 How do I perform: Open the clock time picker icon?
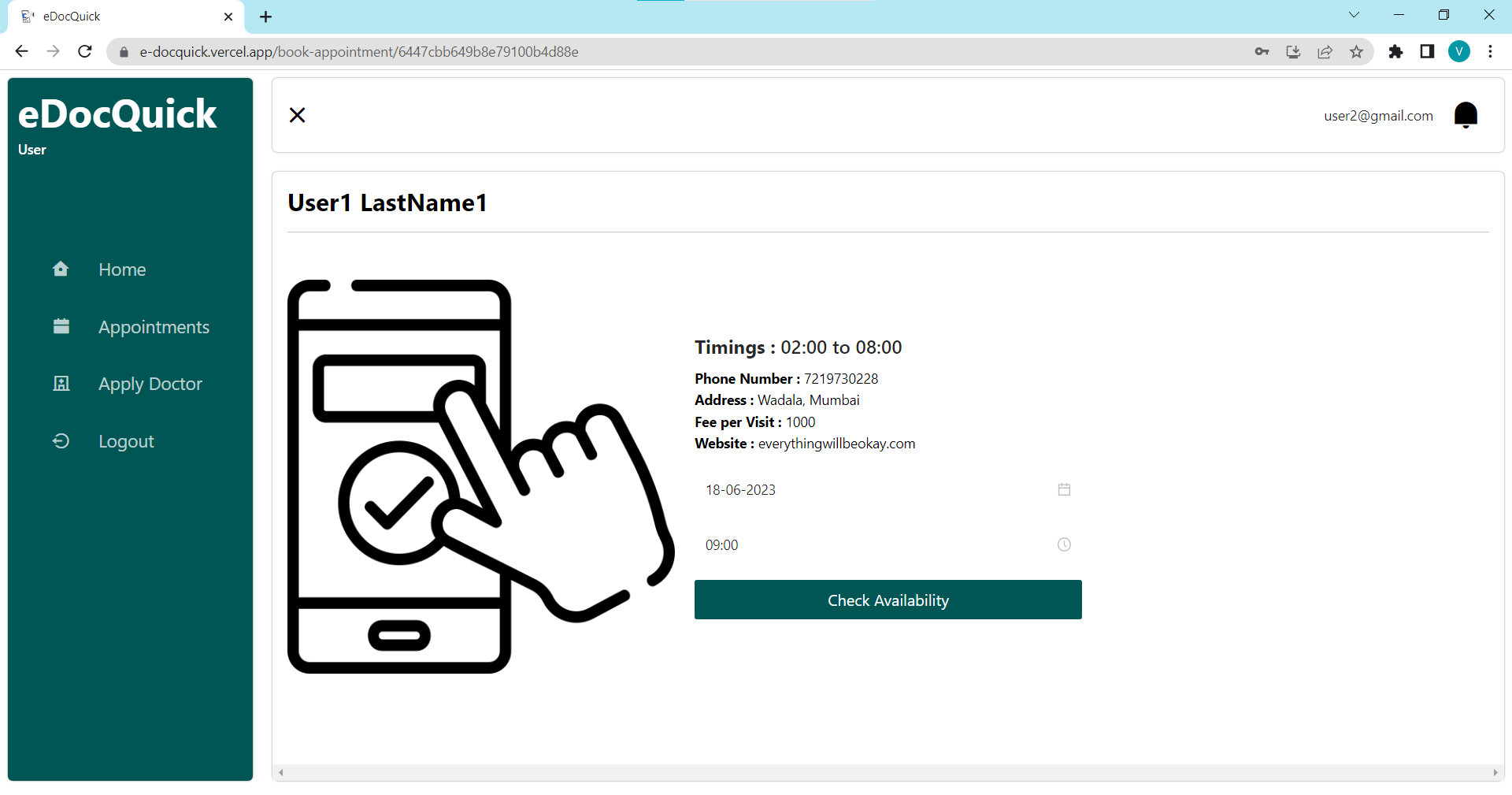point(1064,544)
